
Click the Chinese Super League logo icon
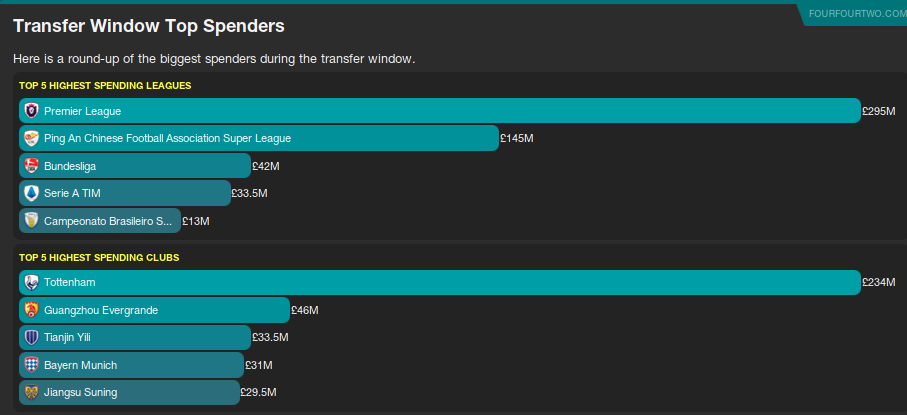click(31, 138)
